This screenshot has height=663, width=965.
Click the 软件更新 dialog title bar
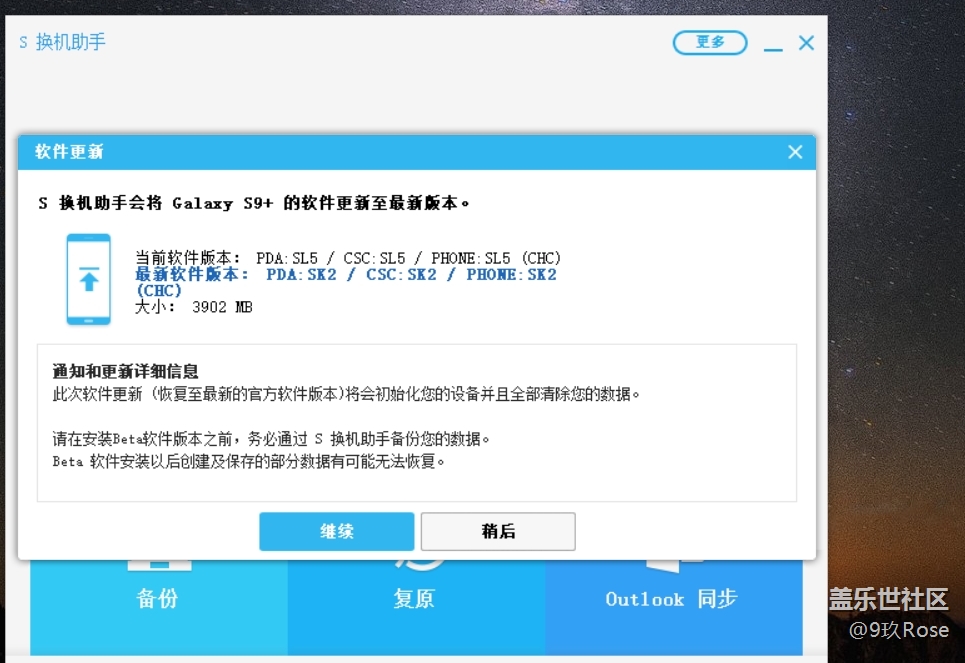pyautogui.click(x=400, y=152)
